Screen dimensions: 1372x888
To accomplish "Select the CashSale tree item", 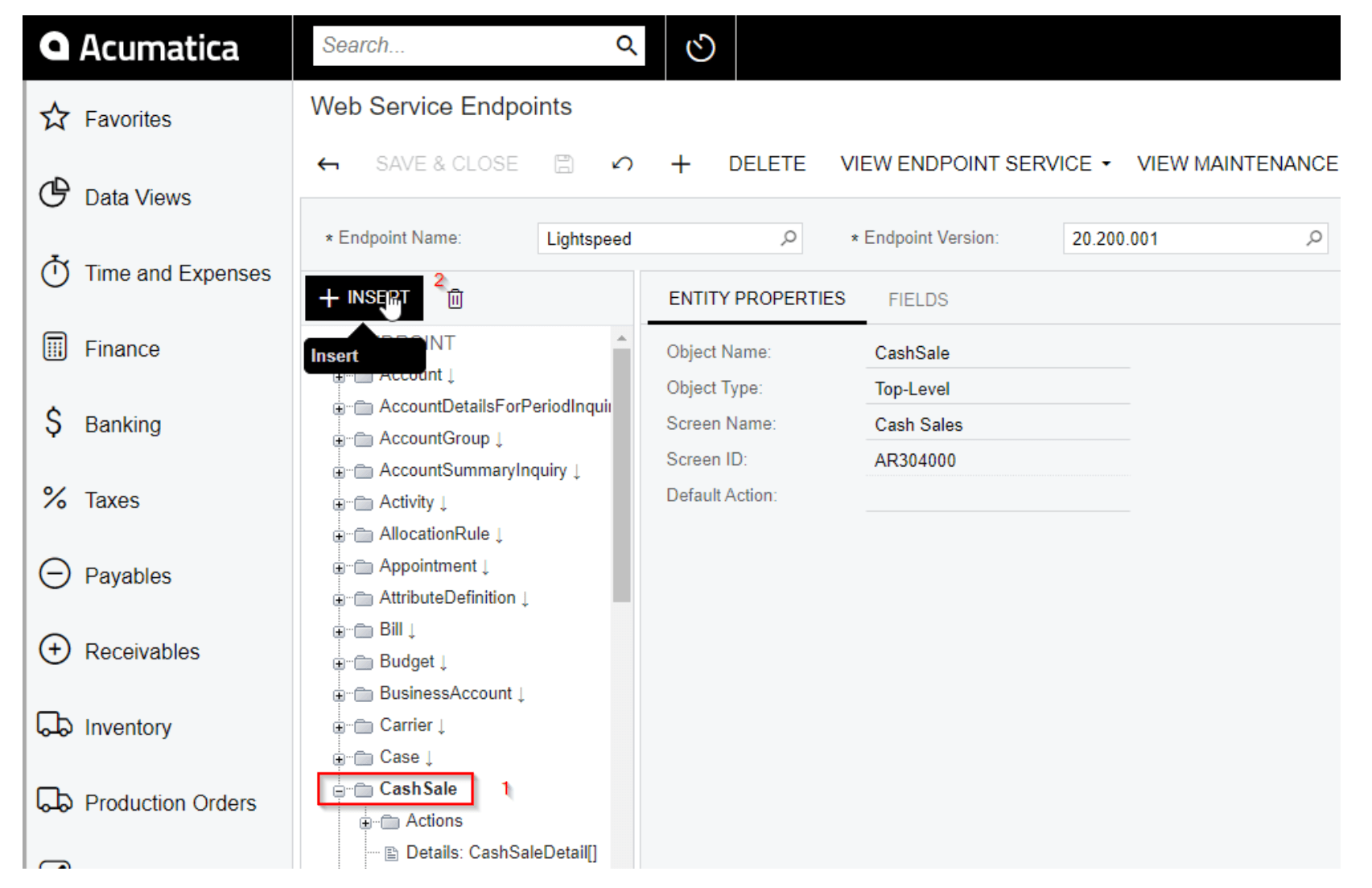I will (418, 789).
